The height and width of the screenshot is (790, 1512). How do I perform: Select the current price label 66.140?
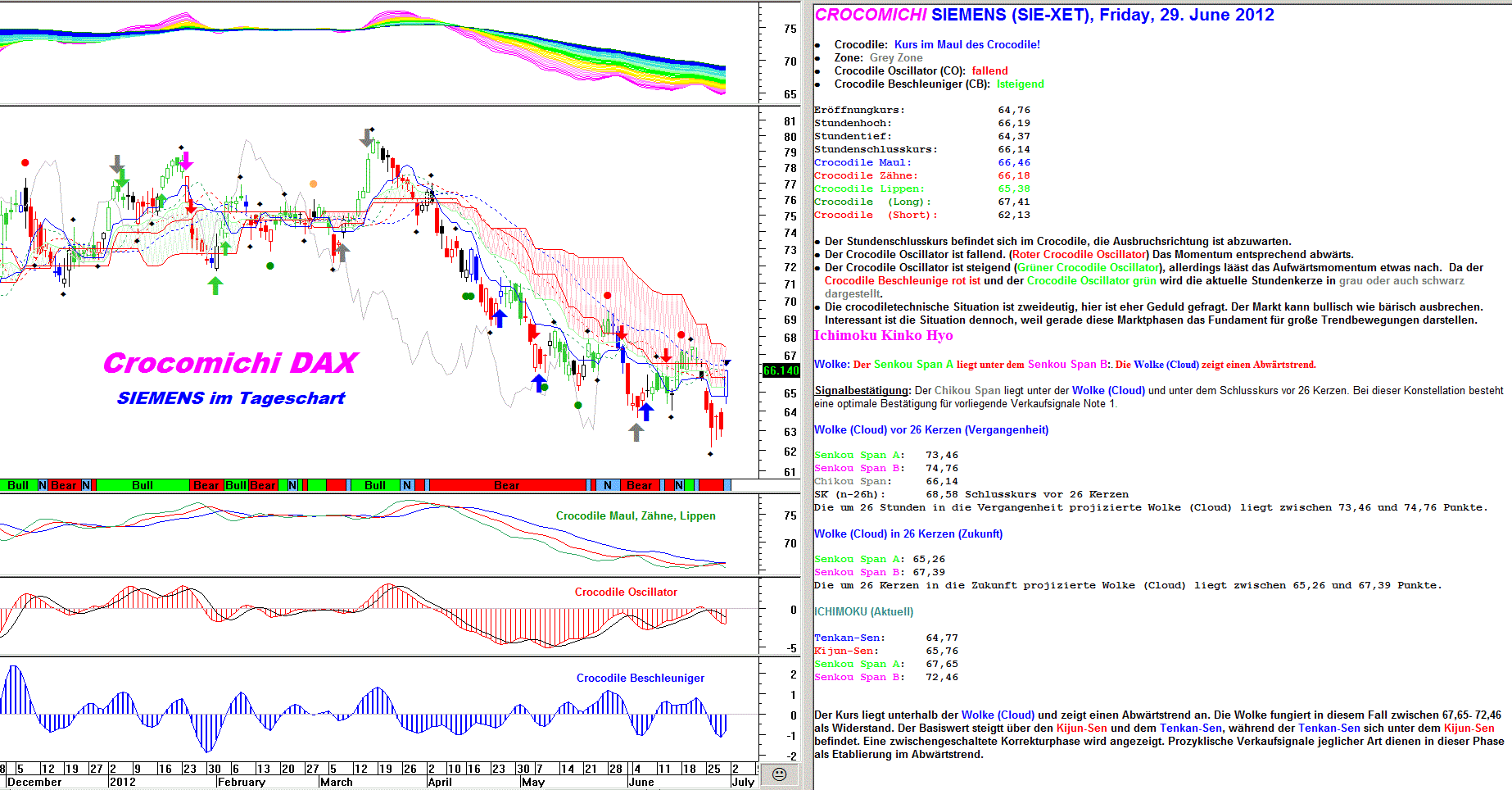tap(781, 370)
